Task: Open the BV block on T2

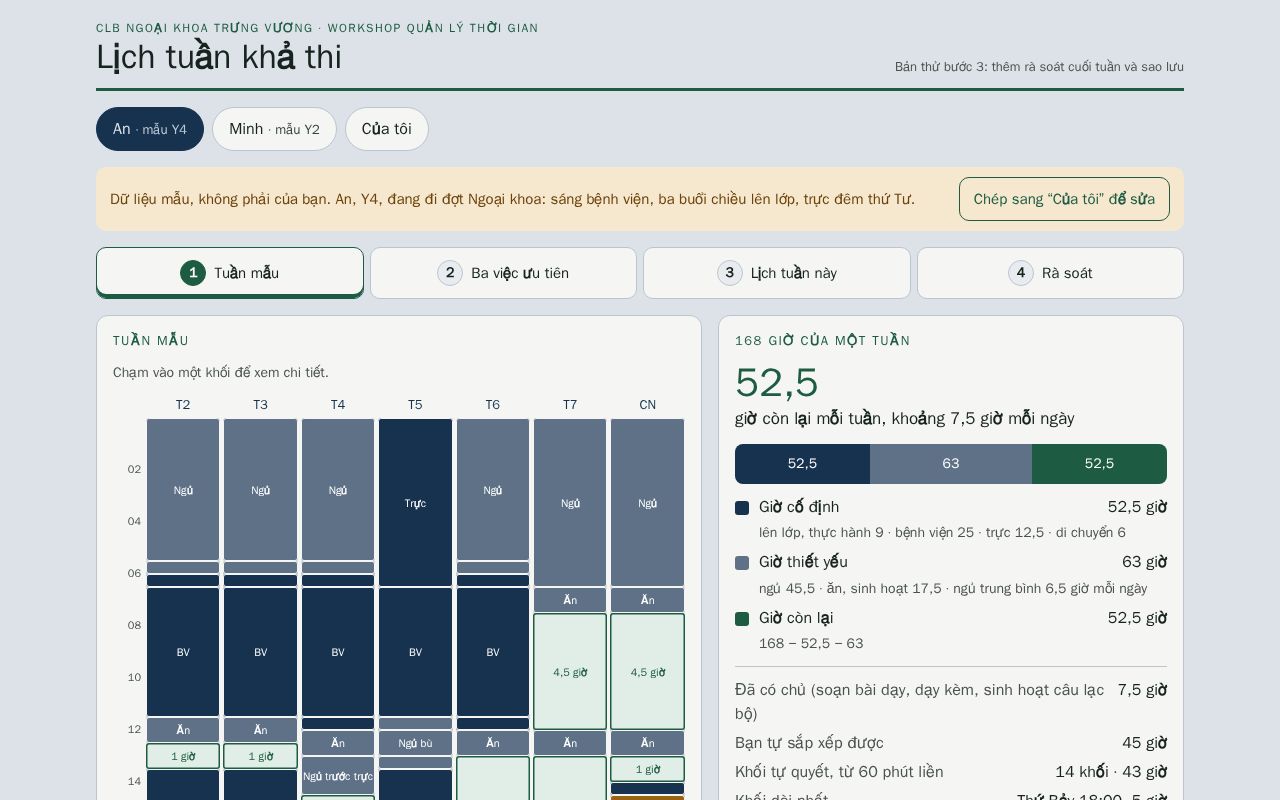Action: (183, 652)
